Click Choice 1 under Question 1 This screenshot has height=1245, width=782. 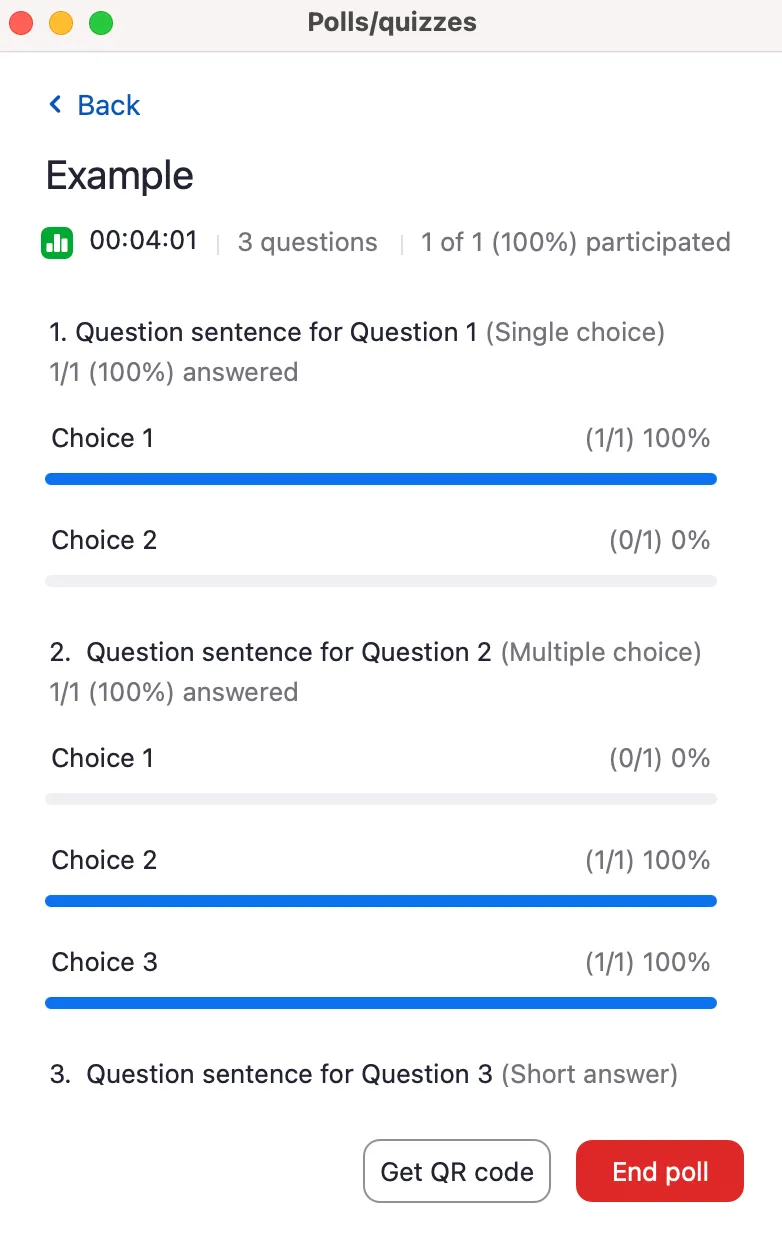pyautogui.click(x=102, y=438)
